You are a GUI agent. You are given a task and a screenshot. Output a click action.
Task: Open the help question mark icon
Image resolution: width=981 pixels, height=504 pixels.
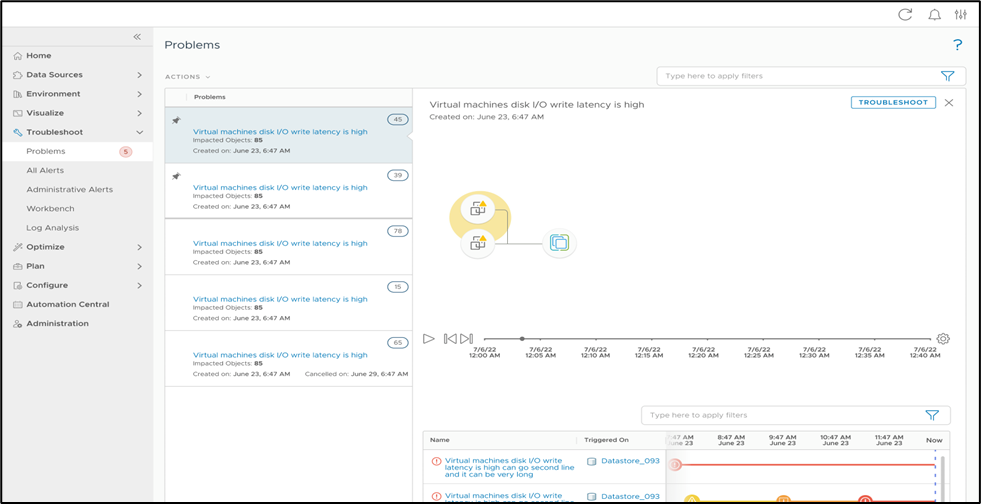[x=957, y=45]
